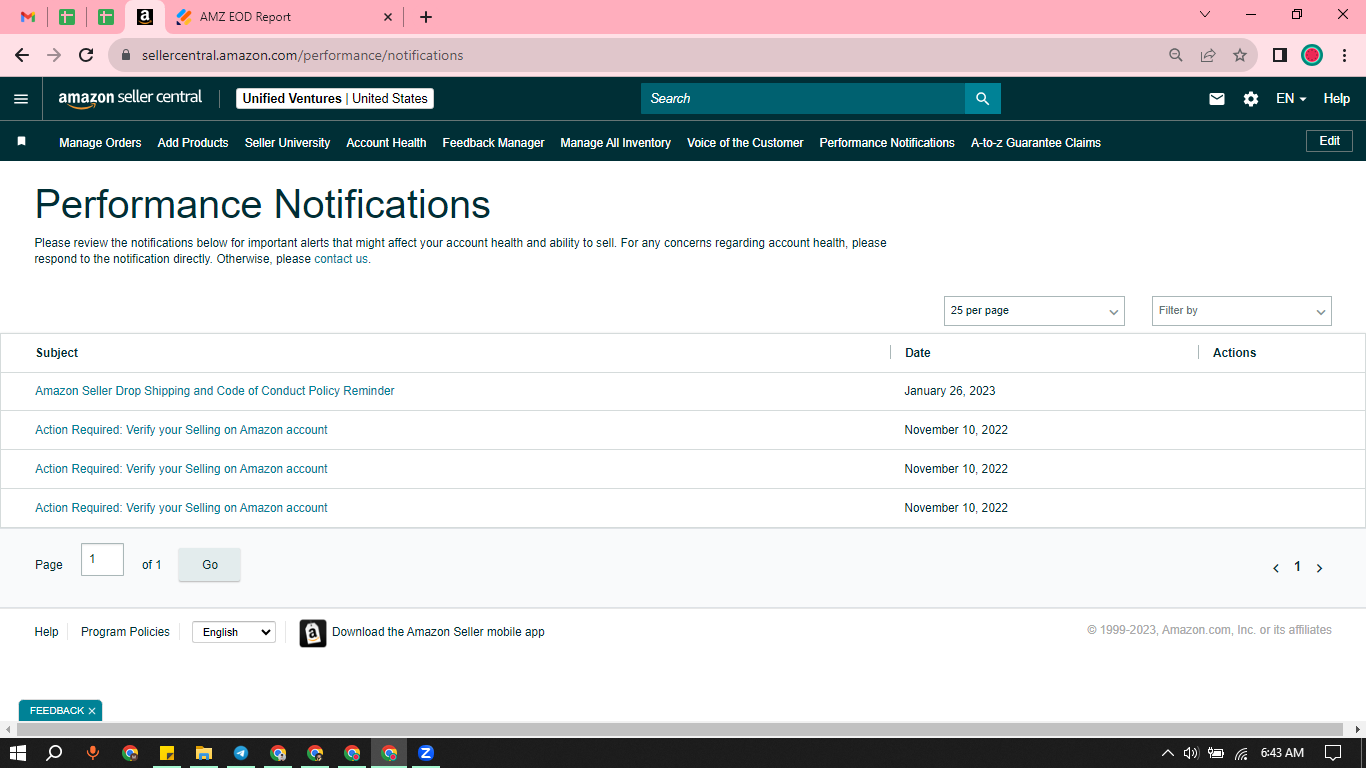Open Performance Notifications menu item
1366x768 pixels.
tap(887, 143)
